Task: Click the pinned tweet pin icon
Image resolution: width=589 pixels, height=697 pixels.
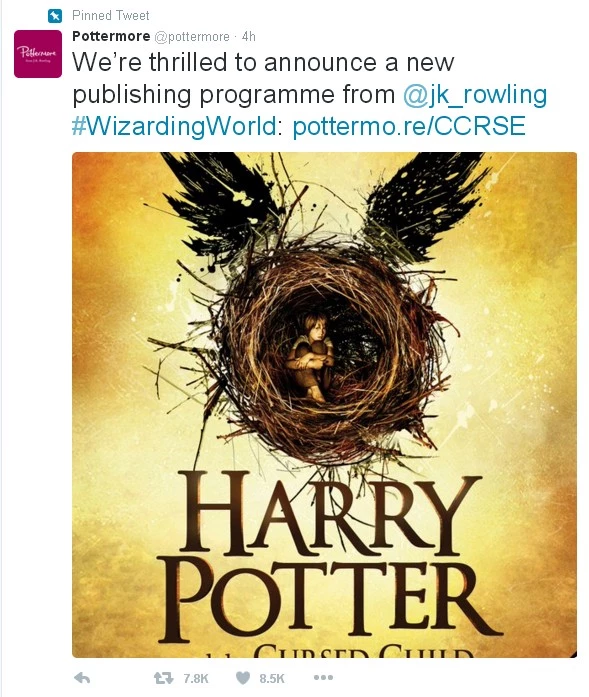Action: 55,16
